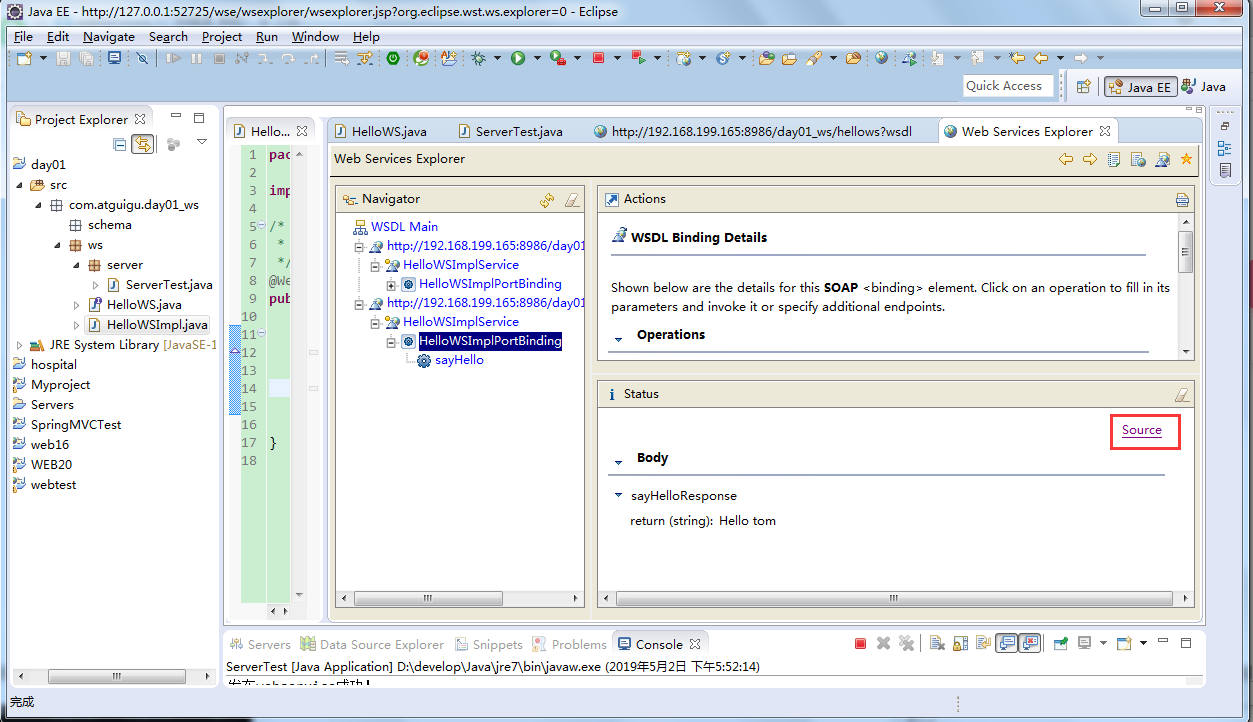Open UDDI Page icon in Web Services Explorer
Image resolution: width=1253 pixels, height=722 pixels.
click(x=1114, y=159)
